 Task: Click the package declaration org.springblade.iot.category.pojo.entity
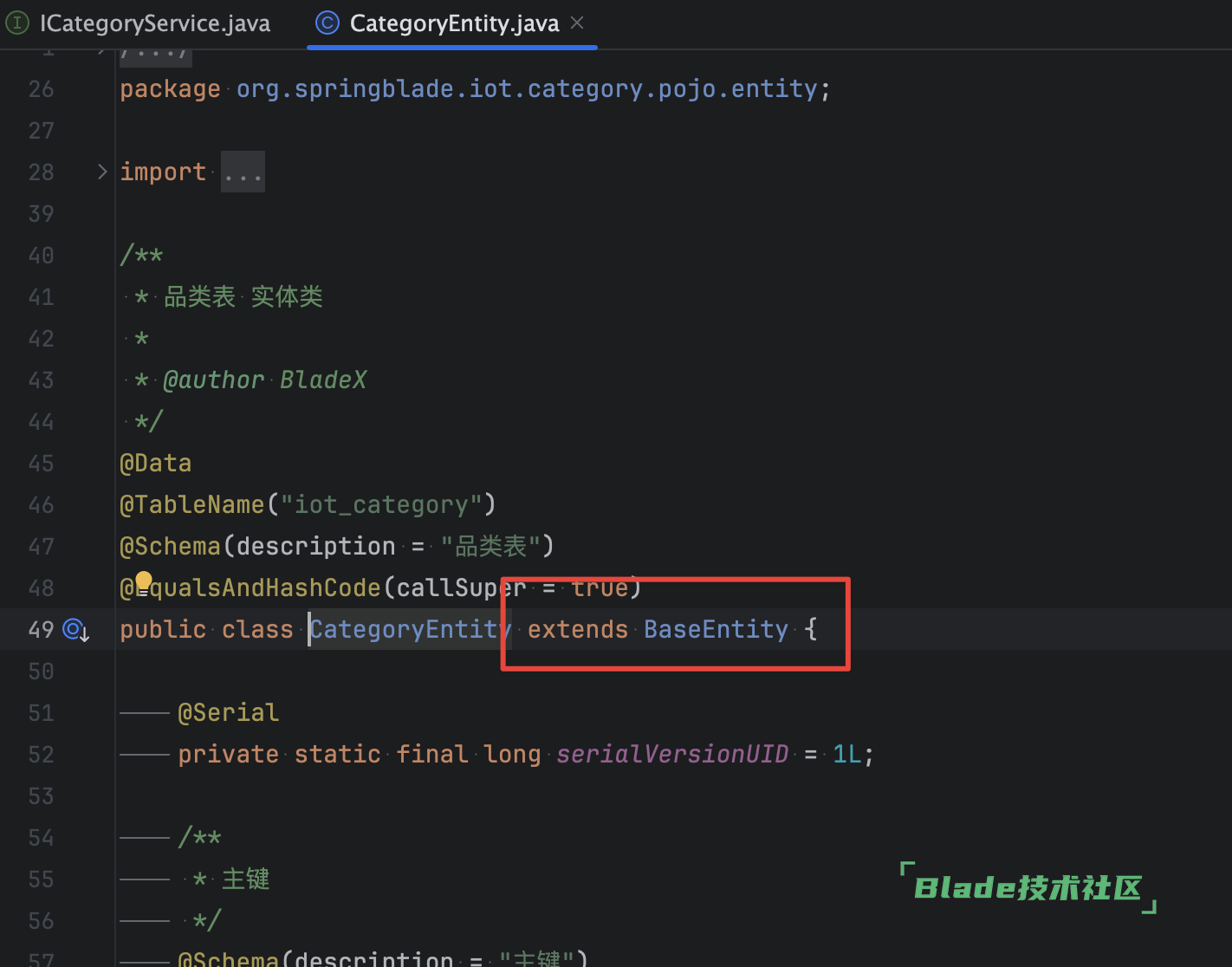pyautogui.click(x=527, y=89)
